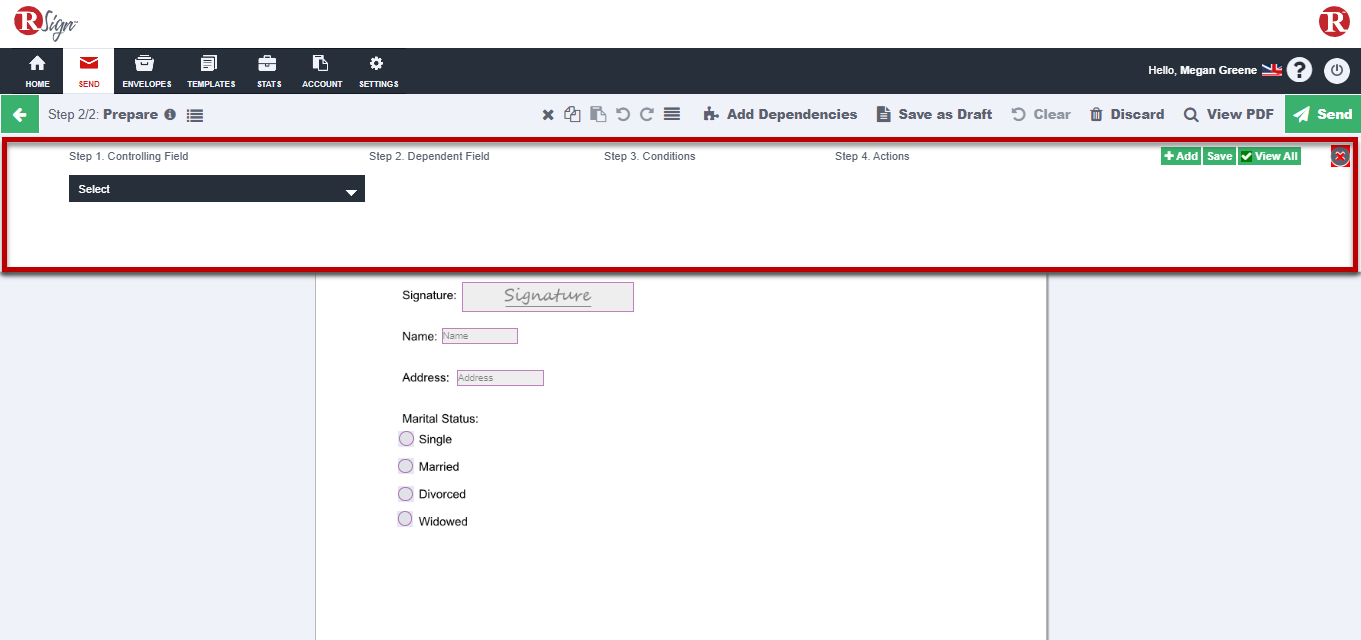Click the undo arrow icon
1361x640 pixels.
(623, 115)
